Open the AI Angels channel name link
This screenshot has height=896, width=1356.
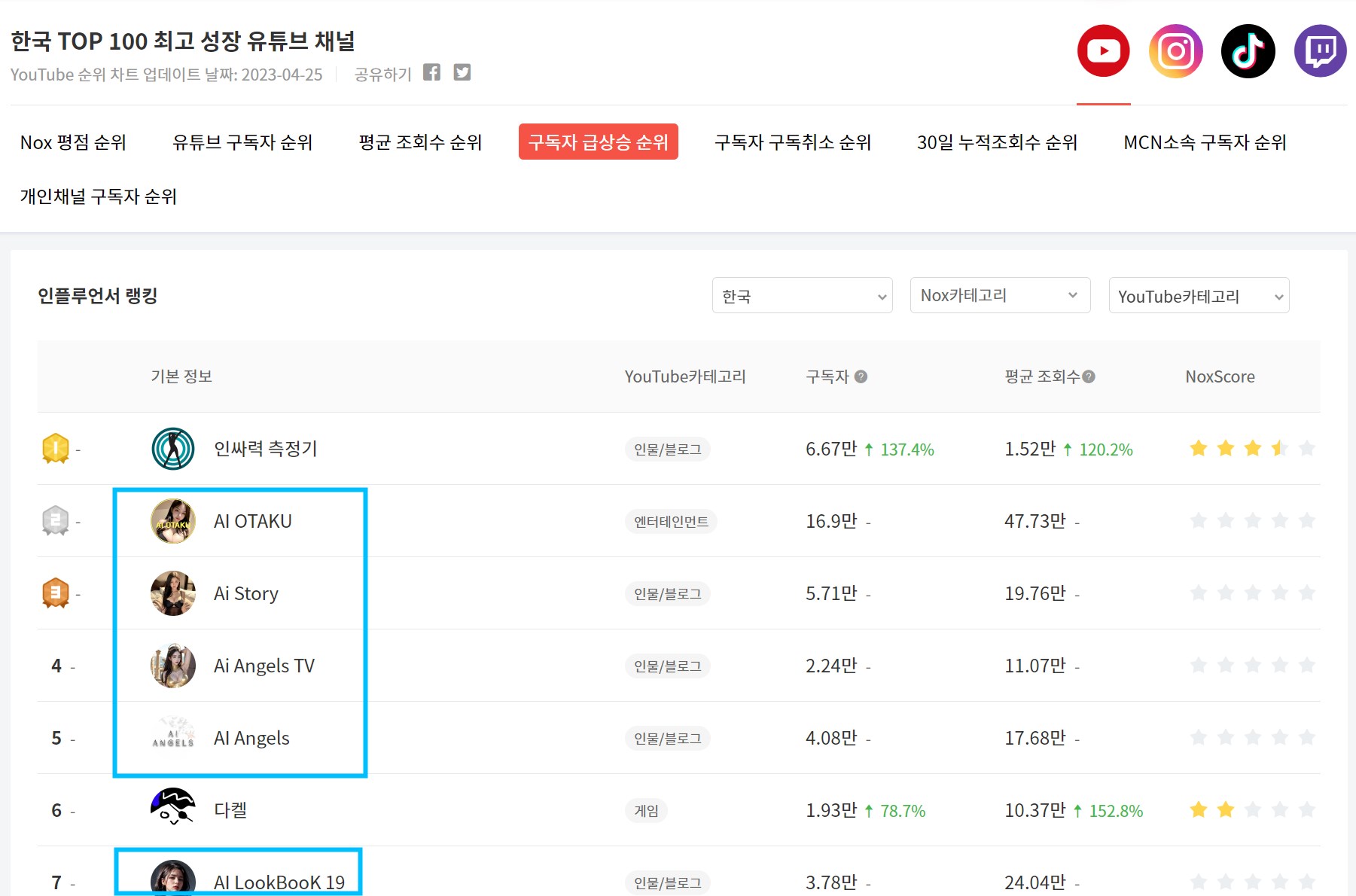[x=251, y=738]
